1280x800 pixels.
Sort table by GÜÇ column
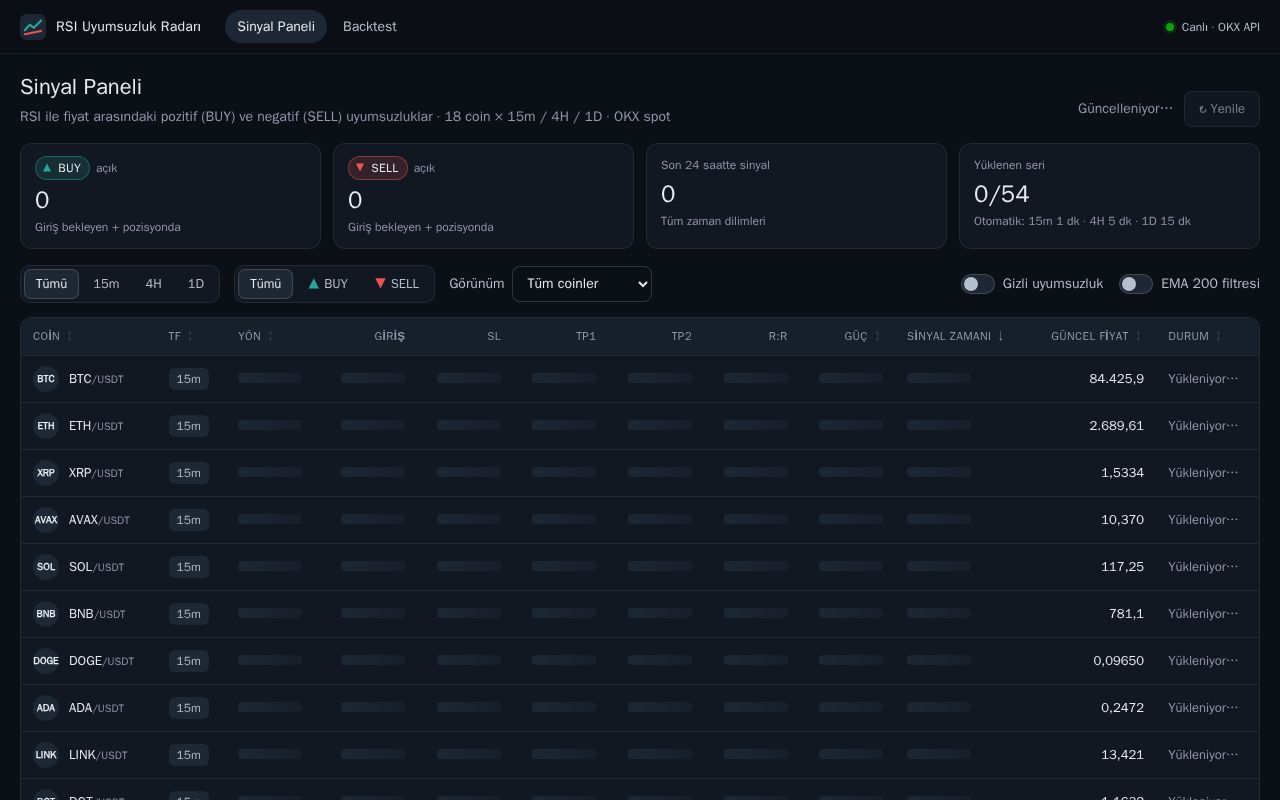[x=863, y=336]
